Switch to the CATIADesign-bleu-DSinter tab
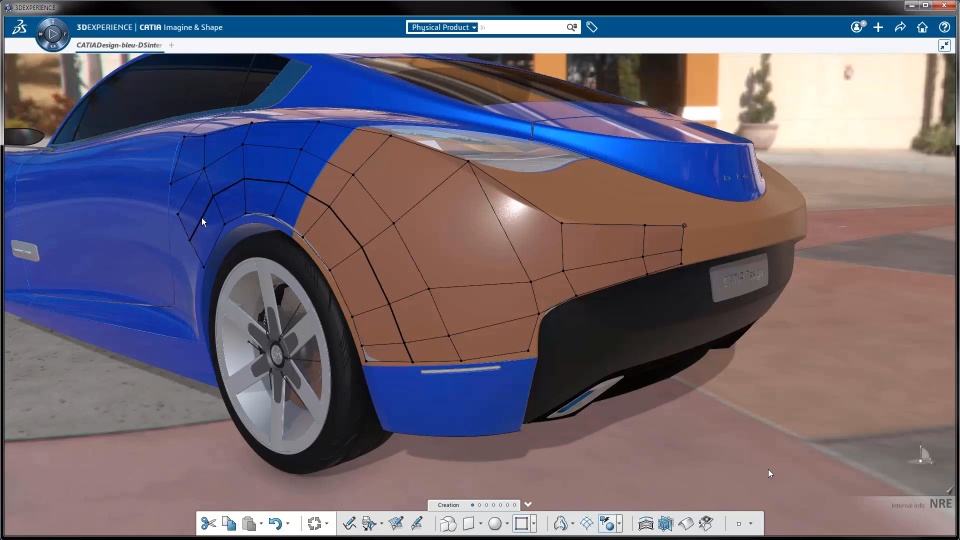The height and width of the screenshot is (540, 960). pyautogui.click(x=119, y=45)
